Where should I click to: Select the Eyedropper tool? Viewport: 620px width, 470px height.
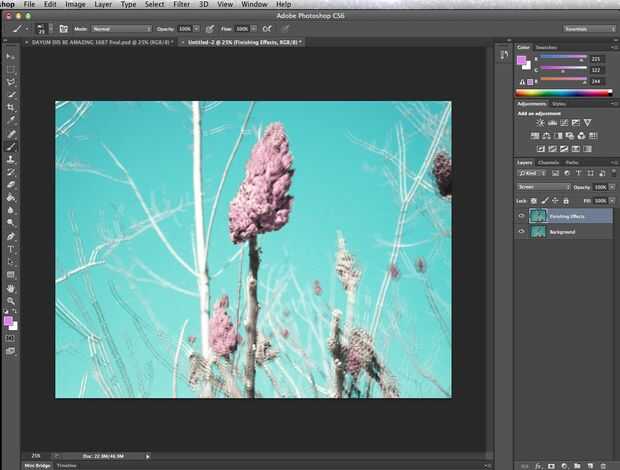coord(10,120)
